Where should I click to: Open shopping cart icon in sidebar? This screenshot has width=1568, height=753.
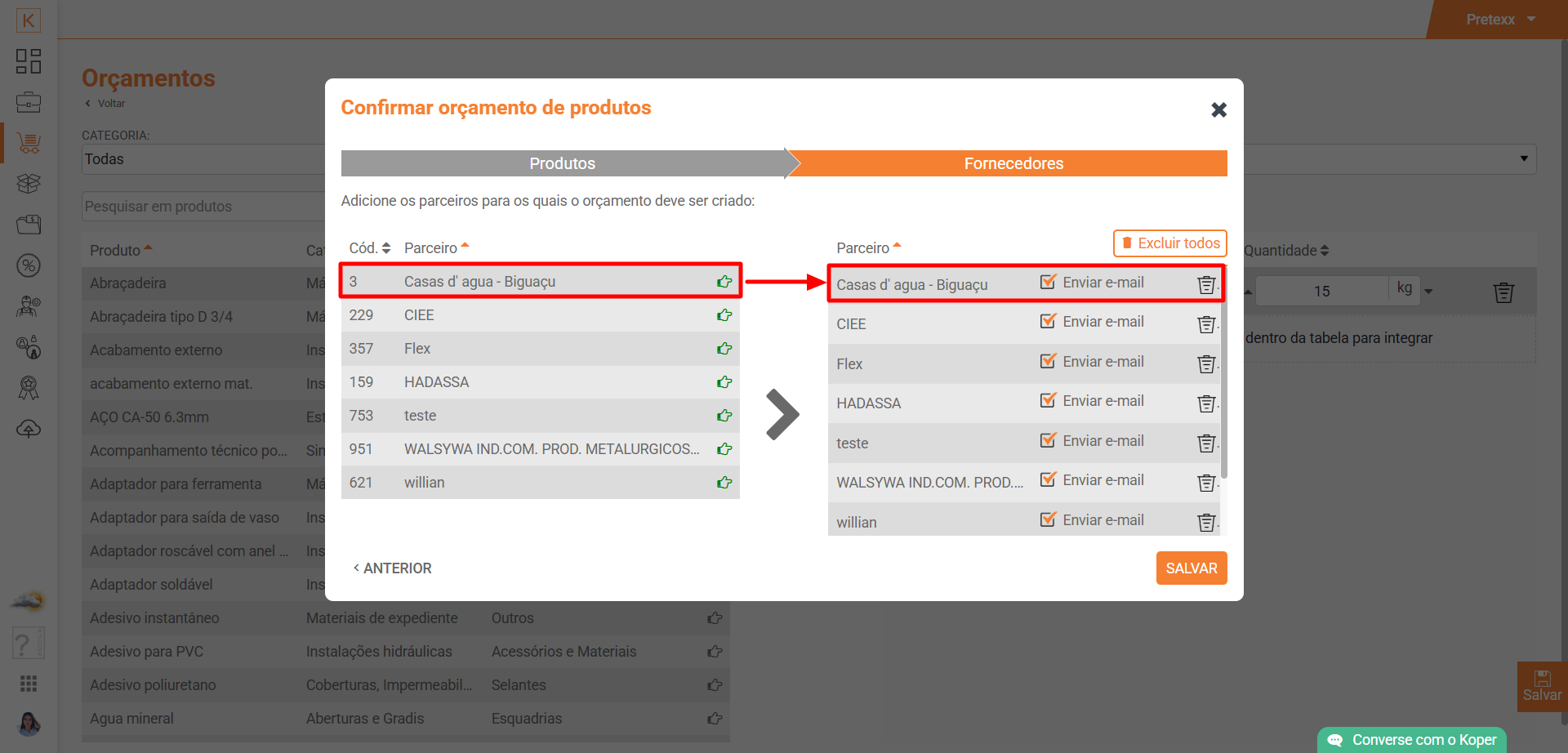[x=29, y=144]
